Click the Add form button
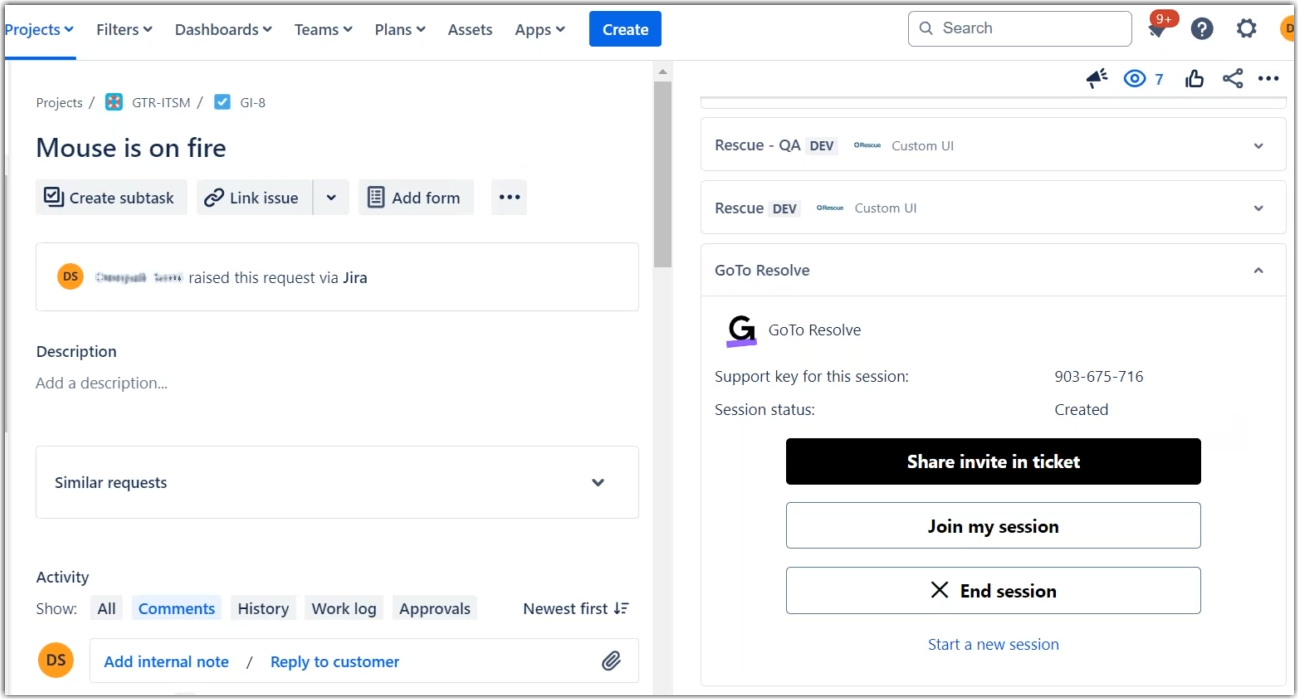The width and height of the screenshot is (1299, 700). [415, 197]
